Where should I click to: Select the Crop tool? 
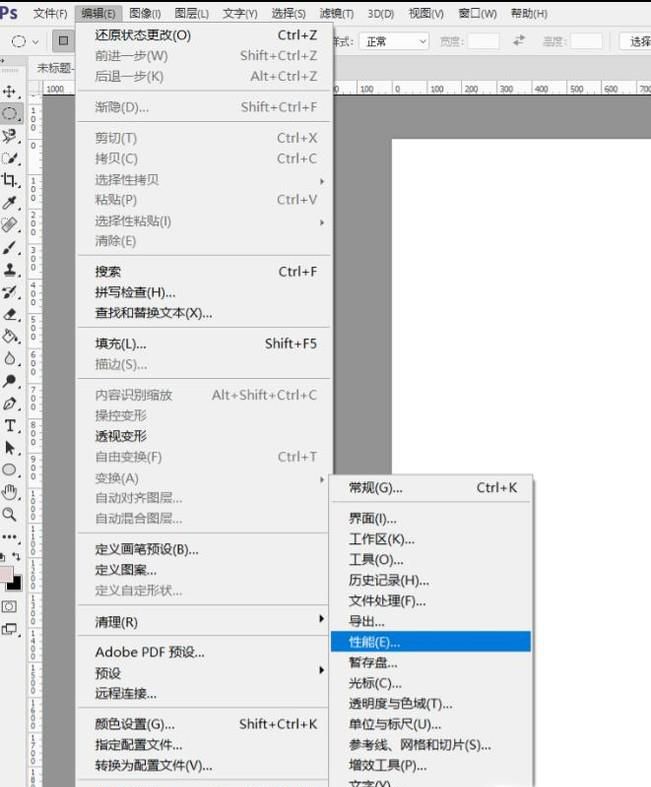10,180
